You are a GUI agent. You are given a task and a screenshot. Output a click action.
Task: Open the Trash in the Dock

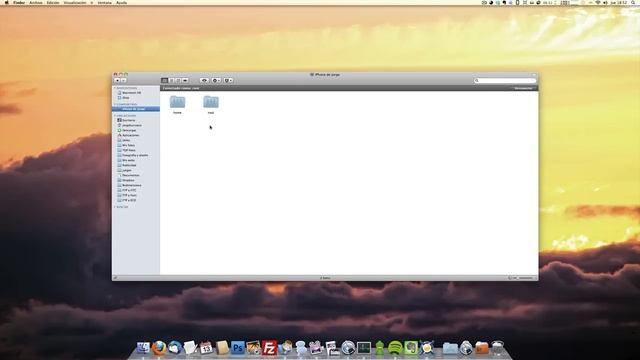(498, 348)
